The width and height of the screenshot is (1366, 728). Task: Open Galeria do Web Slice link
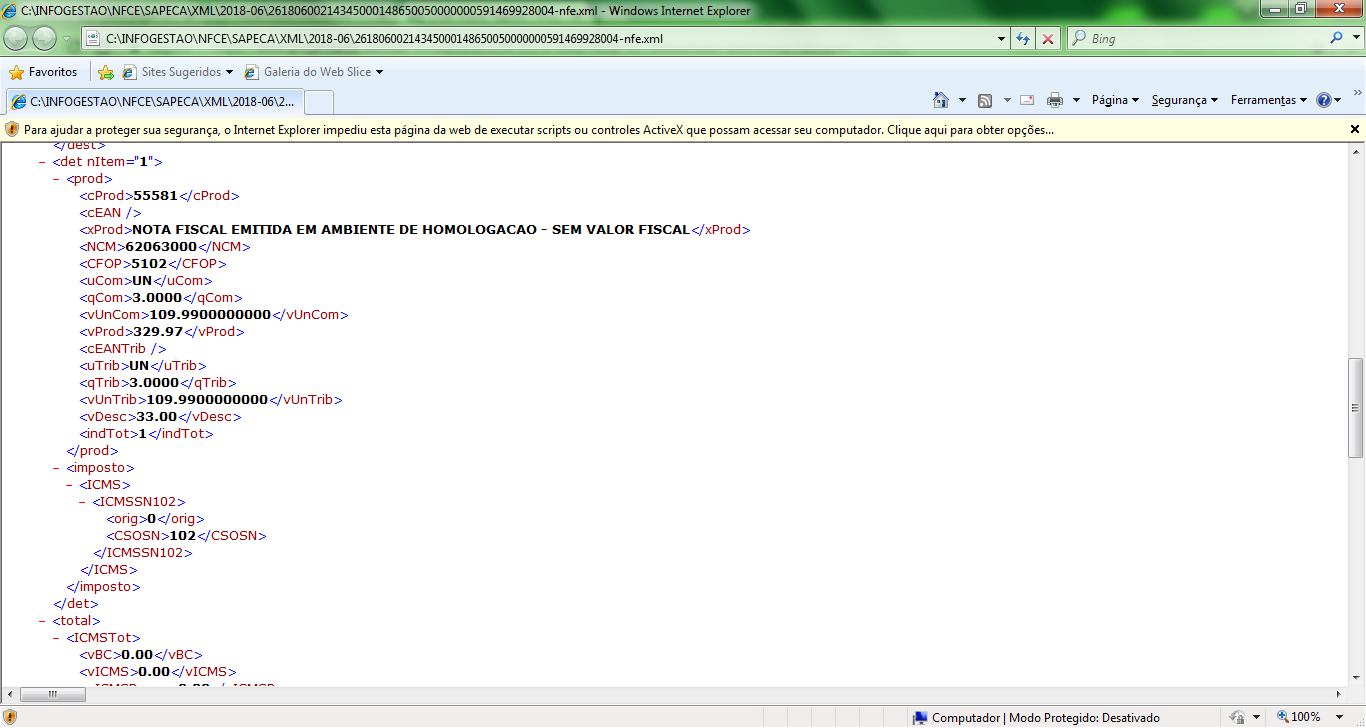(314, 72)
